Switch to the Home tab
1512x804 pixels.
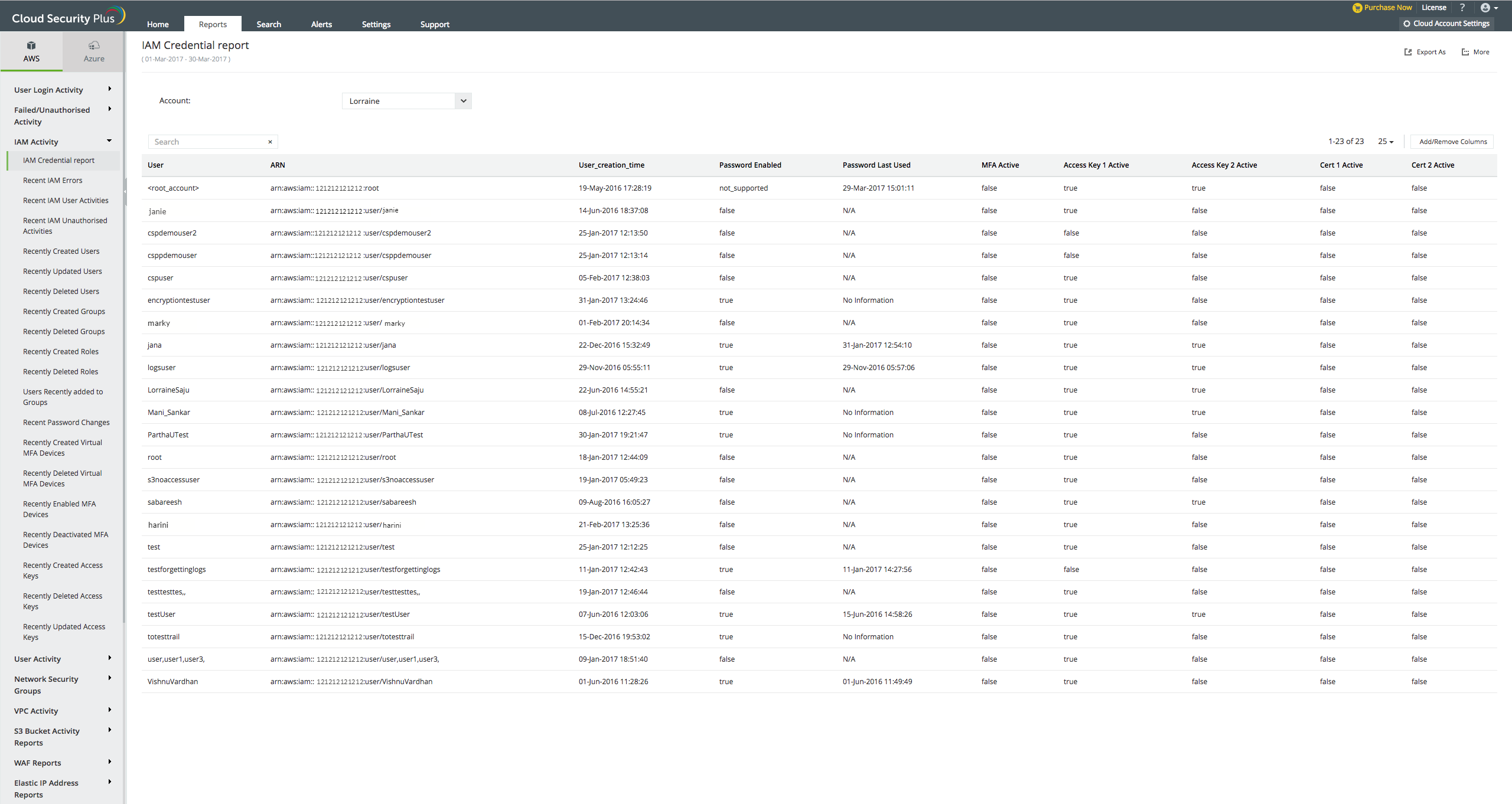coord(158,24)
